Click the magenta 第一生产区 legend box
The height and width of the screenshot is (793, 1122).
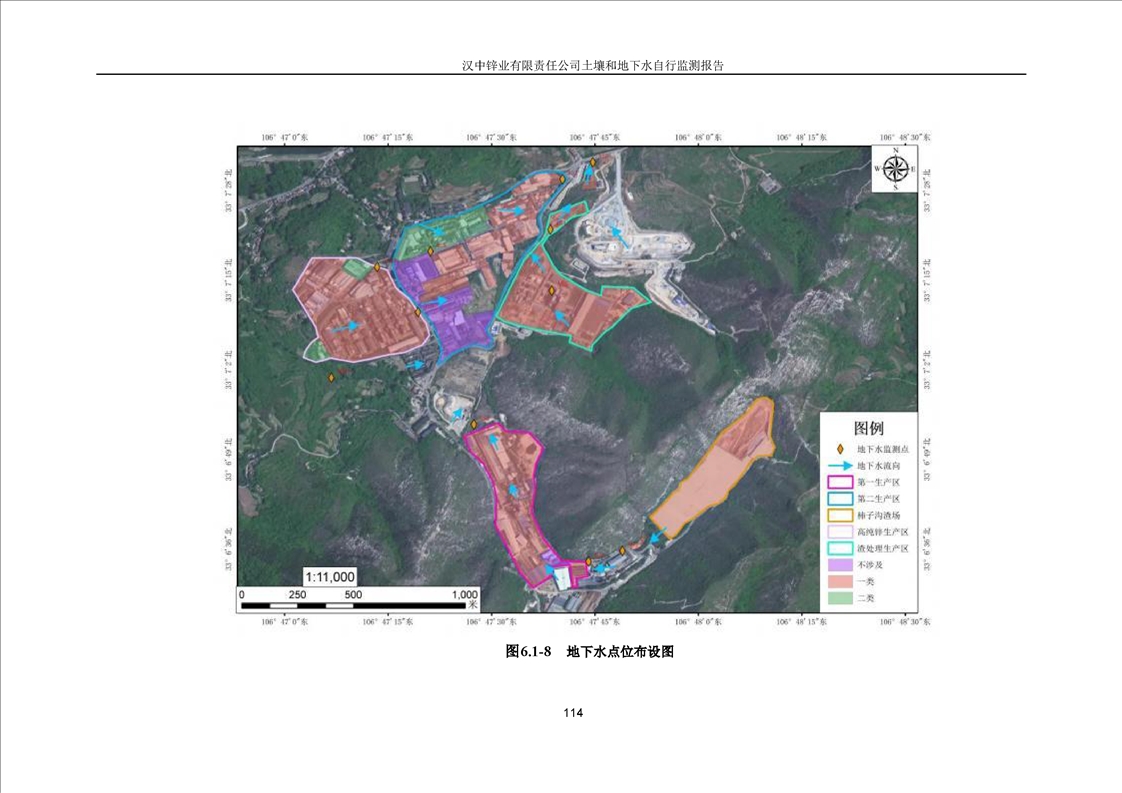click(840, 482)
